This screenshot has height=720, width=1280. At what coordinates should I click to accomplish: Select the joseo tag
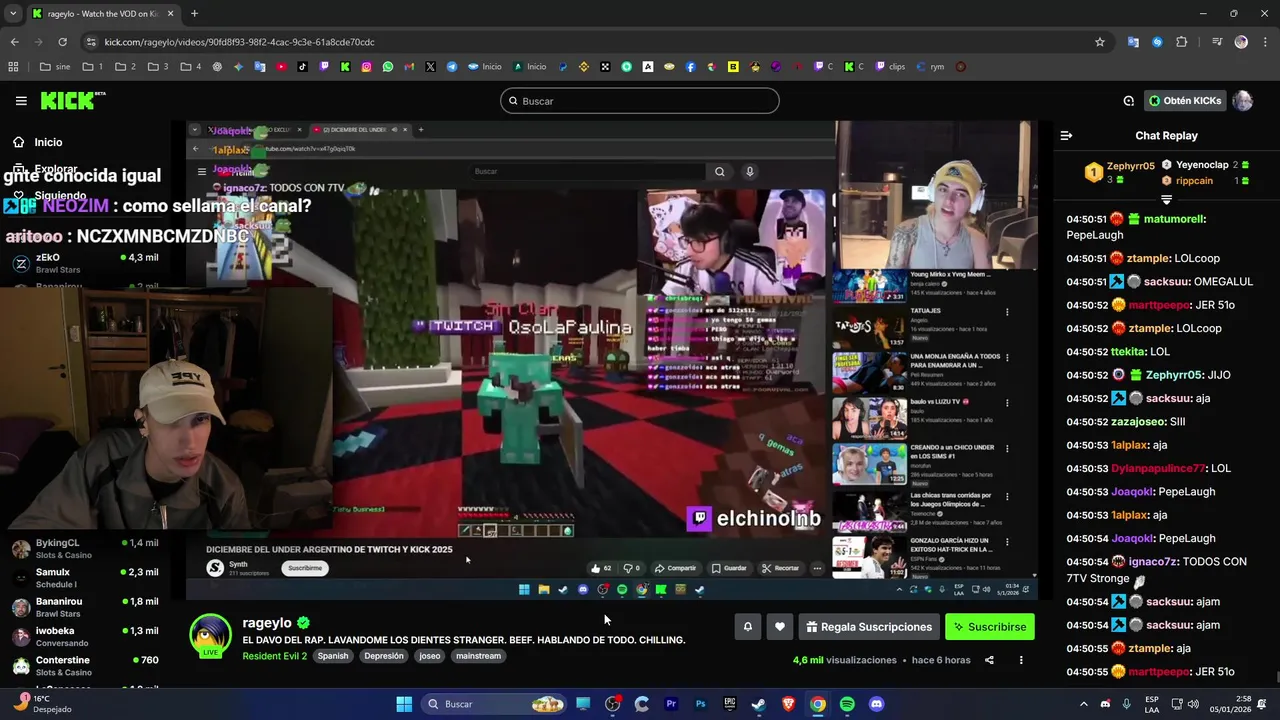pyautogui.click(x=430, y=656)
